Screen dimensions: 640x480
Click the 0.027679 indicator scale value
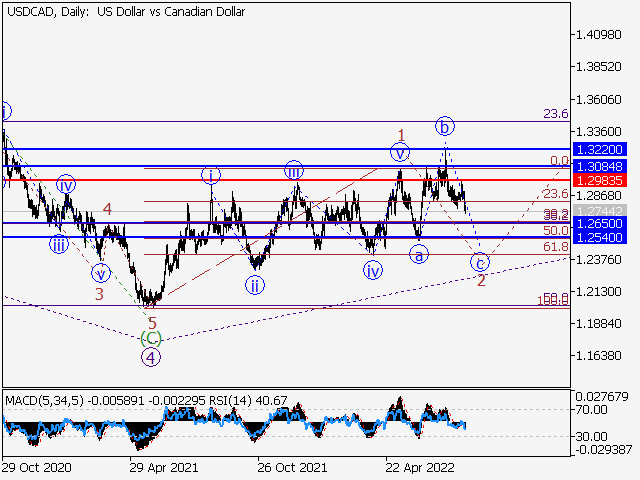pos(602,397)
